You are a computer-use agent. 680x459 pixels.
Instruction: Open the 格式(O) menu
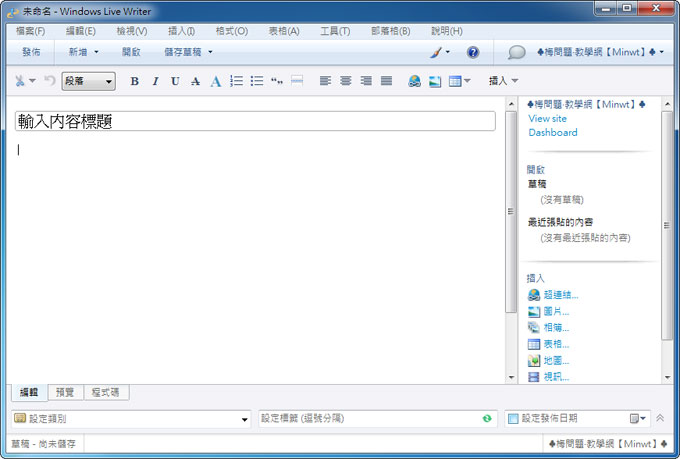(232, 31)
